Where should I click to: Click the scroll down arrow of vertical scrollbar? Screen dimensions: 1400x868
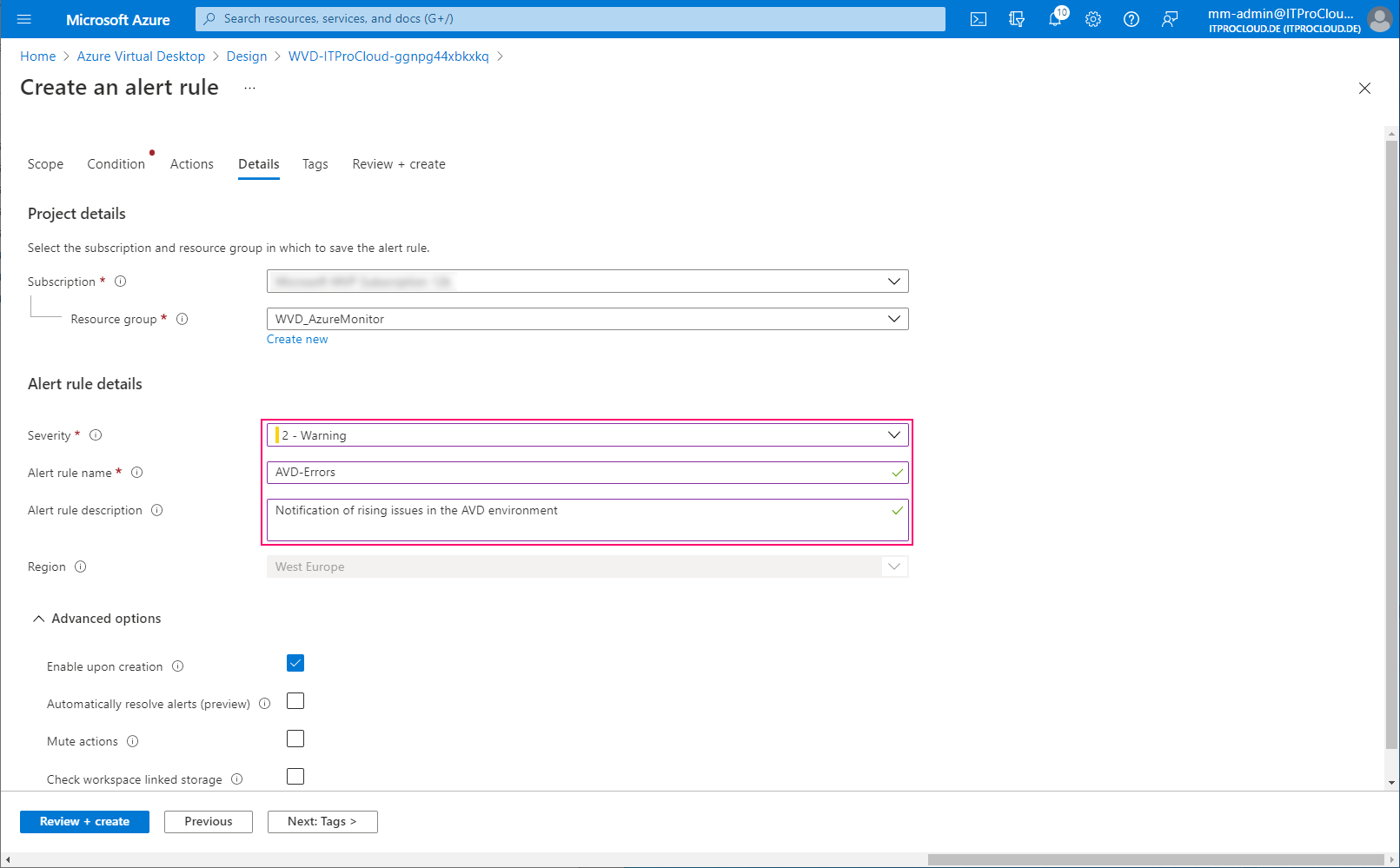tap(1392, 783)
